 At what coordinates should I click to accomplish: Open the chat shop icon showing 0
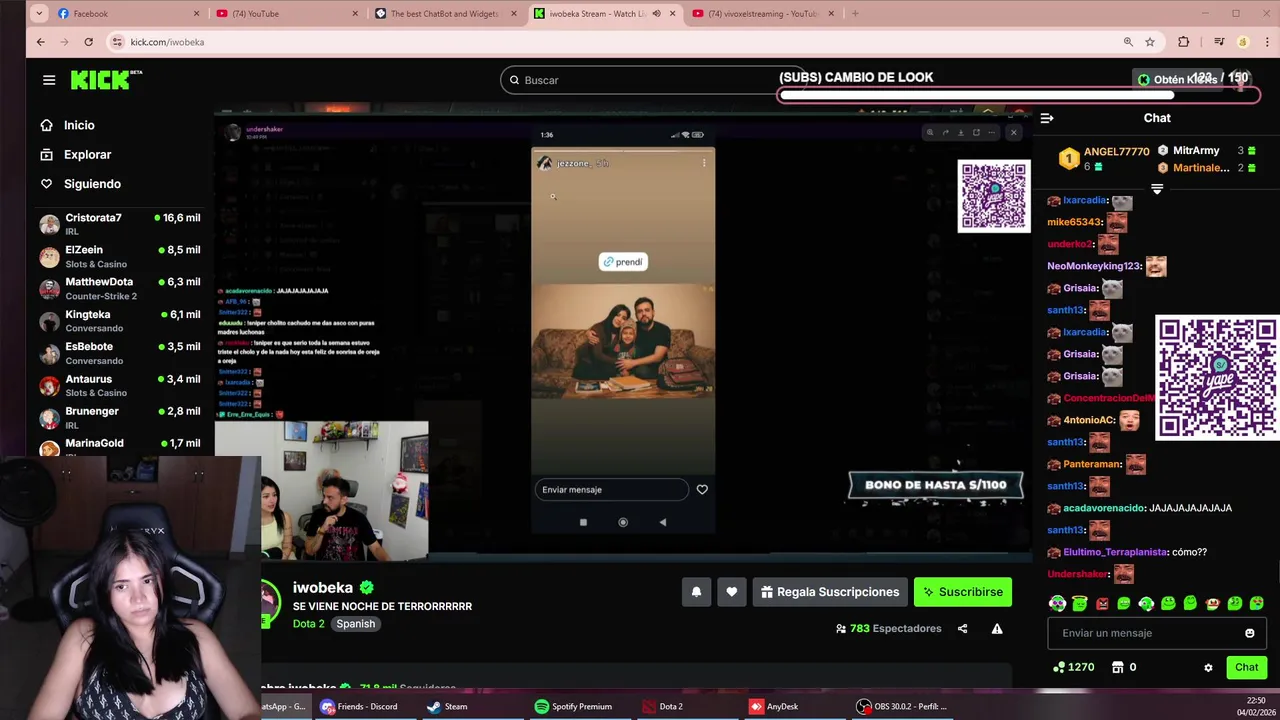pyautogui.click(x=1123, y=667)
